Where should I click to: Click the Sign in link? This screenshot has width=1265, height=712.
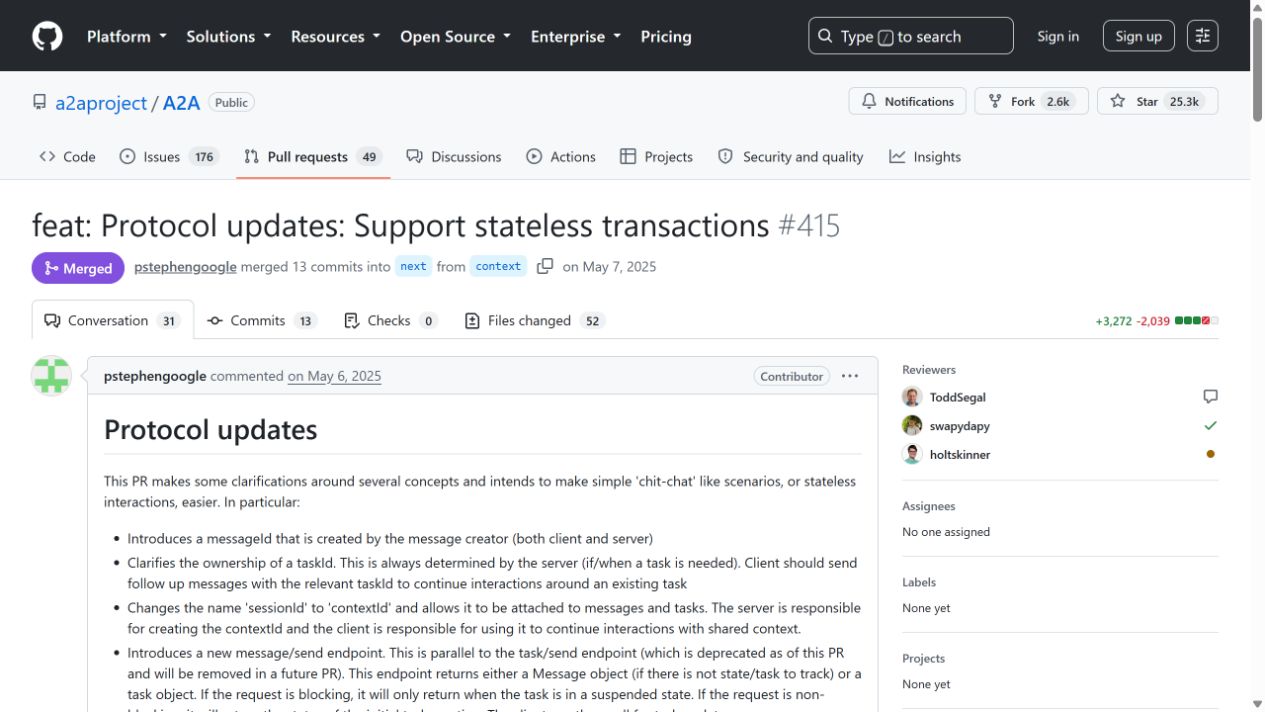1058,36
